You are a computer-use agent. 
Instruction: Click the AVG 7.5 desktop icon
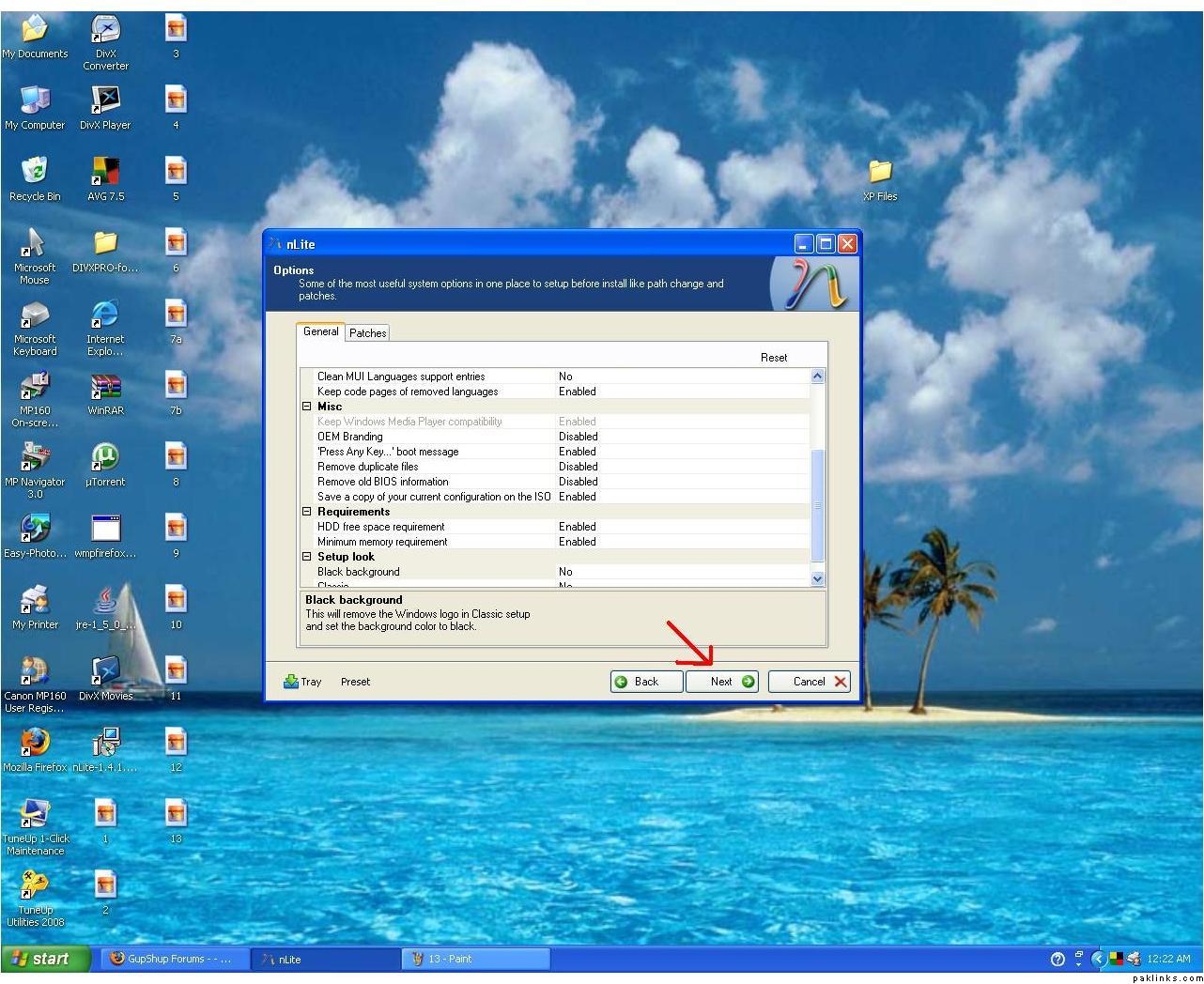105,173
